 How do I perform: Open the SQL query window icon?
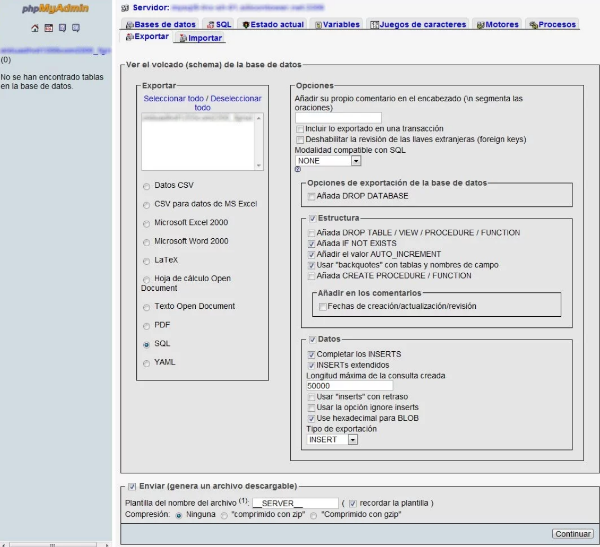pos(49,28)
